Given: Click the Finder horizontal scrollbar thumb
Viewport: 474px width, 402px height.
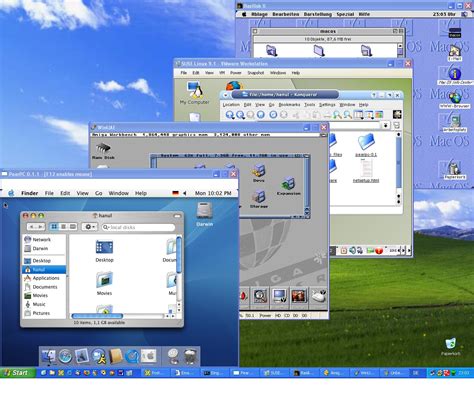Looking at the screenshot, I should (x=97, y=316).
